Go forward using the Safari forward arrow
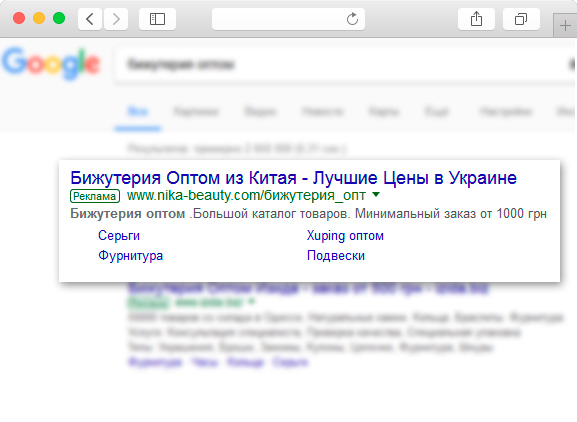Screen dimensions: 577x422 [x=116, y=19]
